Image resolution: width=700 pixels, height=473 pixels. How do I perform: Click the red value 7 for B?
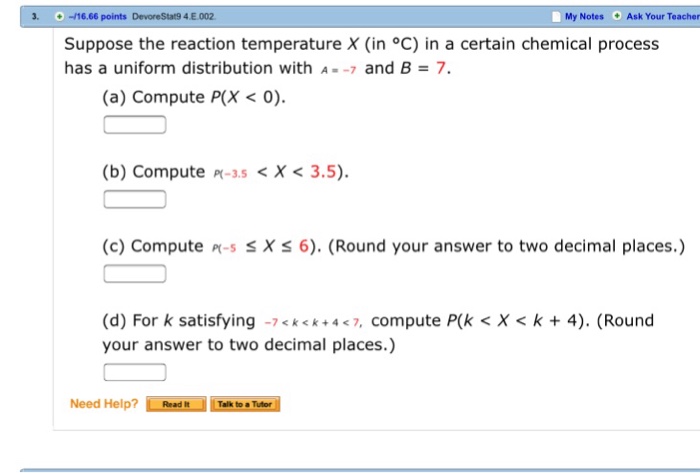coord(441,68)
